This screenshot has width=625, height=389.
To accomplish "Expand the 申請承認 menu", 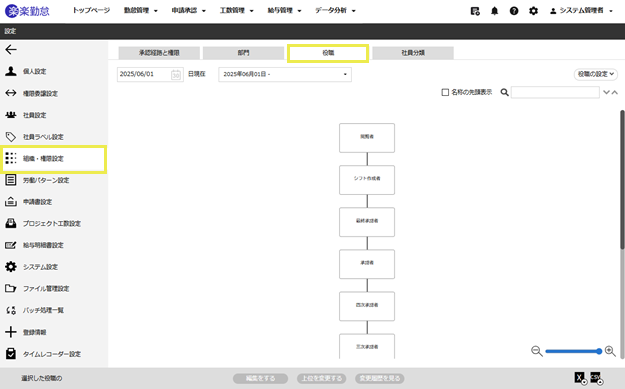I will click(x=189, y=11).
